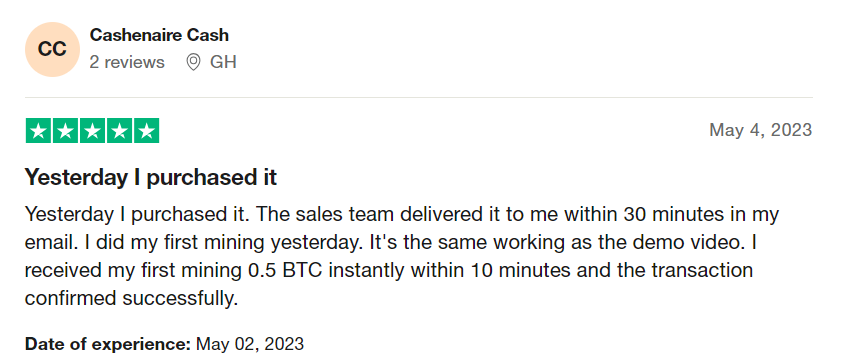Click the 'Date of experience:' label

coord(108,343)
